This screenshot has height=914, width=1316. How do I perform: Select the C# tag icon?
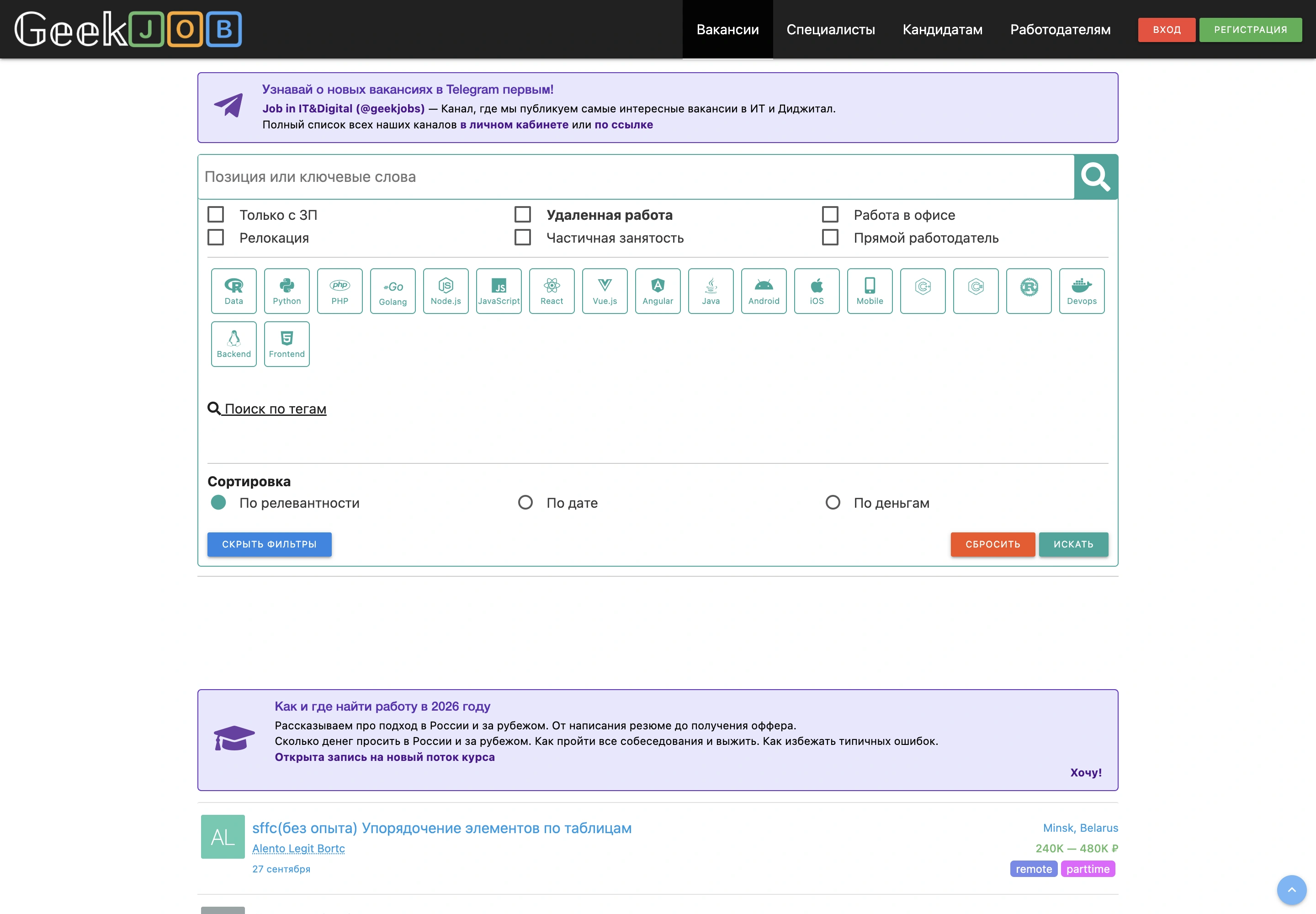coord(976,291)
